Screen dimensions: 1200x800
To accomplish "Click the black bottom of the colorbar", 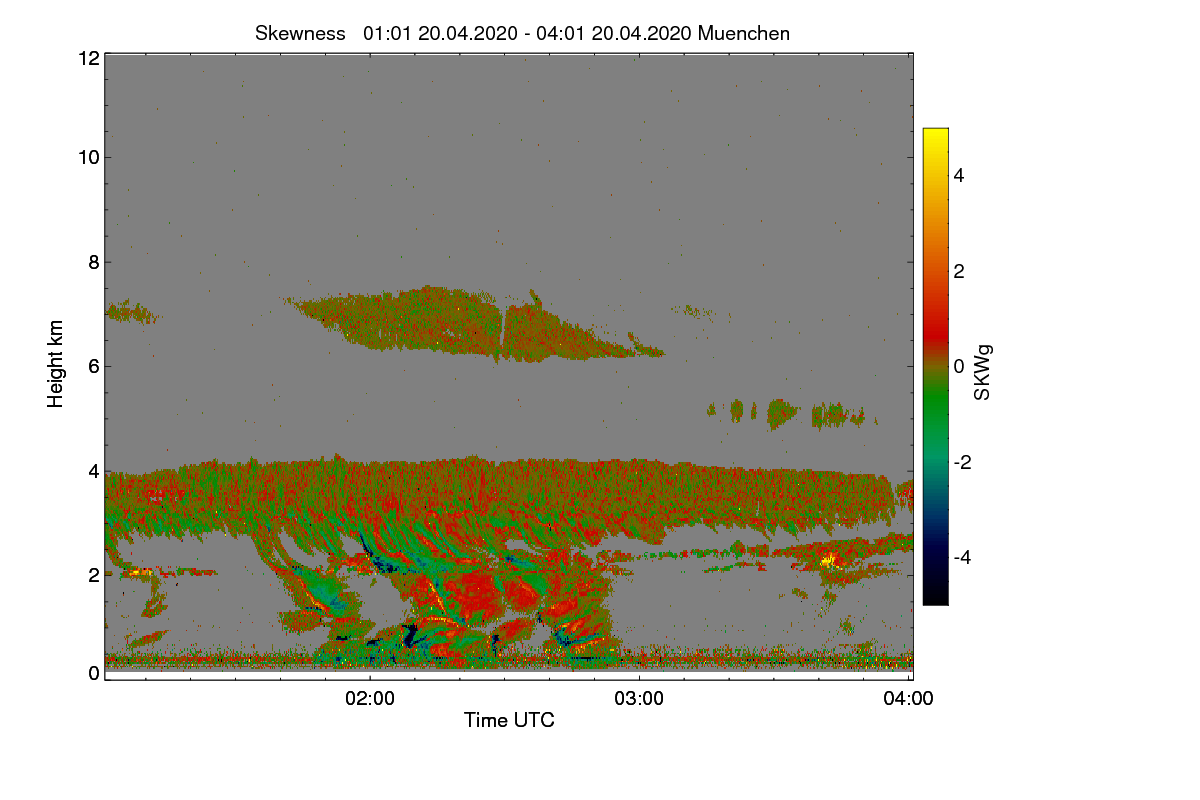I will coord(935,597).
